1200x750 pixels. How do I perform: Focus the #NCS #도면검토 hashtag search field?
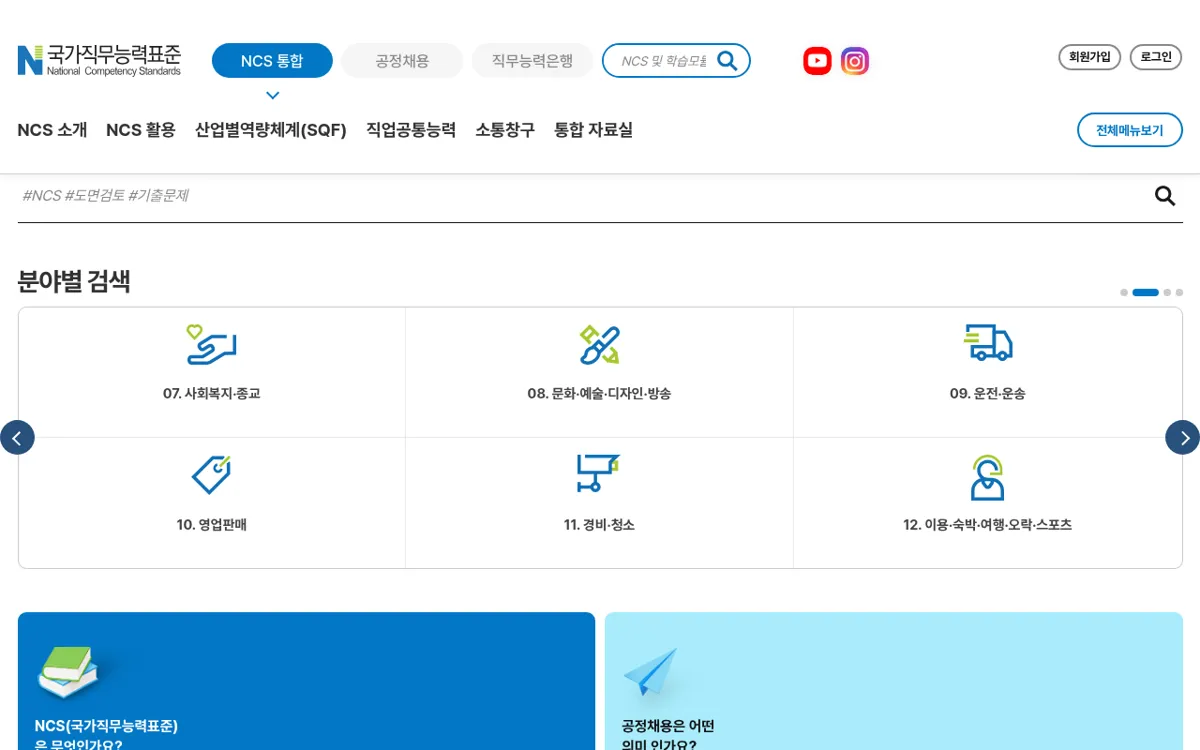tap(580, 196)
